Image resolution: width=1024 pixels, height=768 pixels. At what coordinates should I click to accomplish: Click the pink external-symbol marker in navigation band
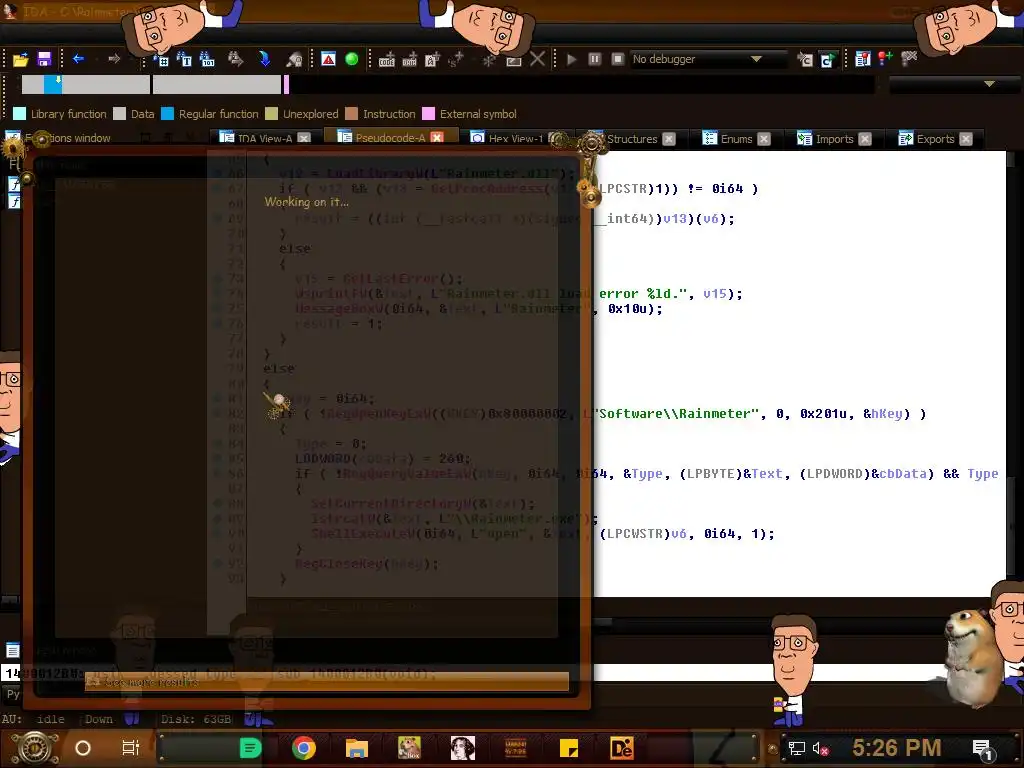[x=286, y=84]
